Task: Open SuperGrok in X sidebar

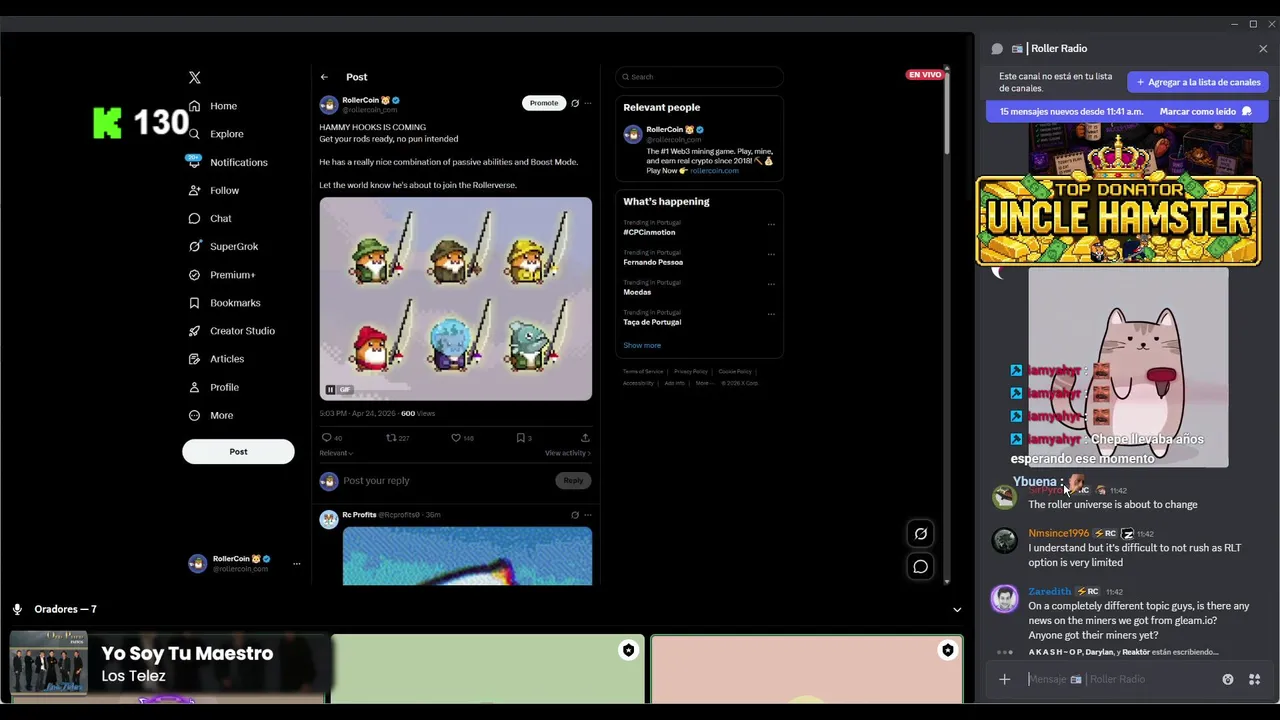Action: 224,246
